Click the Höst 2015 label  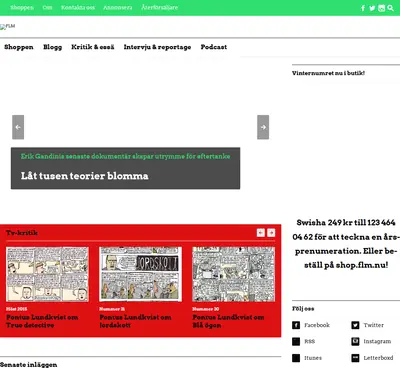coord(17,309)
